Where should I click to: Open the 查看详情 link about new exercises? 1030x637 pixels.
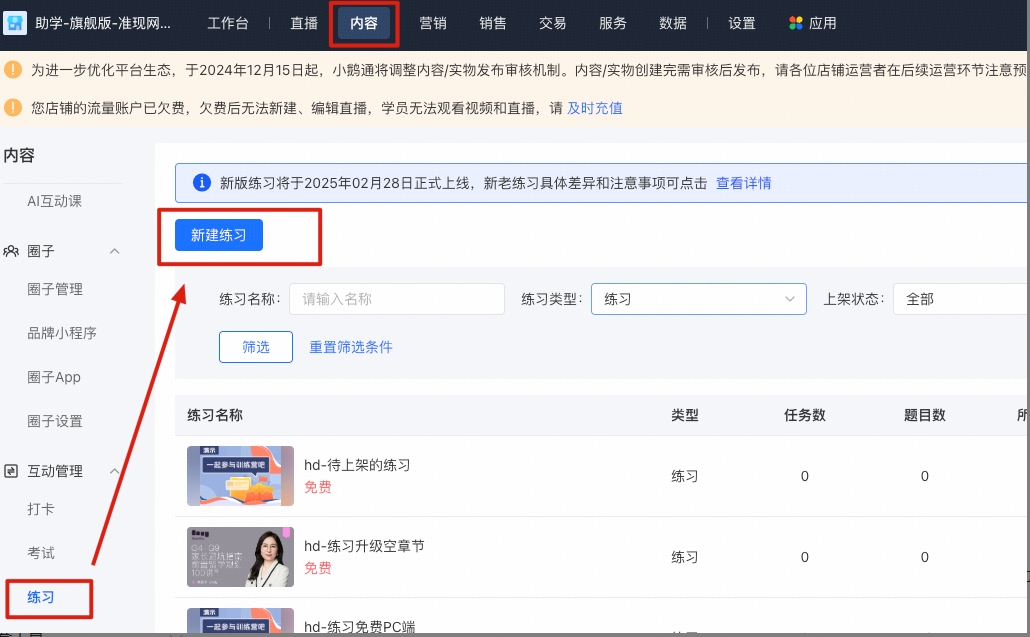(x=744, y=182)
